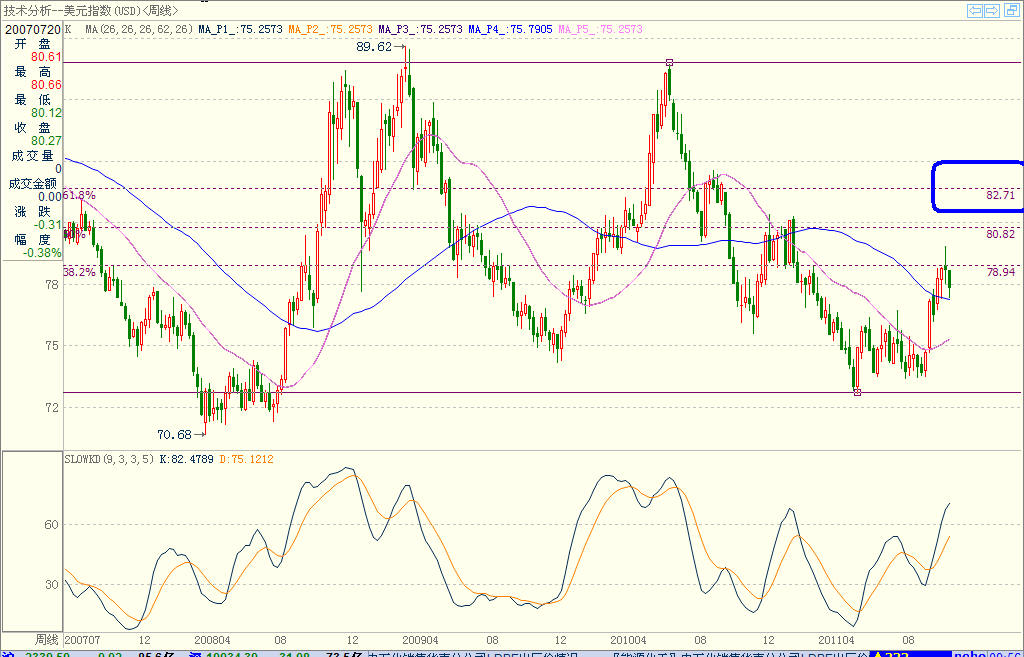This screenshot has height=657, width=1024.
Task: Click the 80.82 Fibonacci level label
Action: (x=1001, y=234)
